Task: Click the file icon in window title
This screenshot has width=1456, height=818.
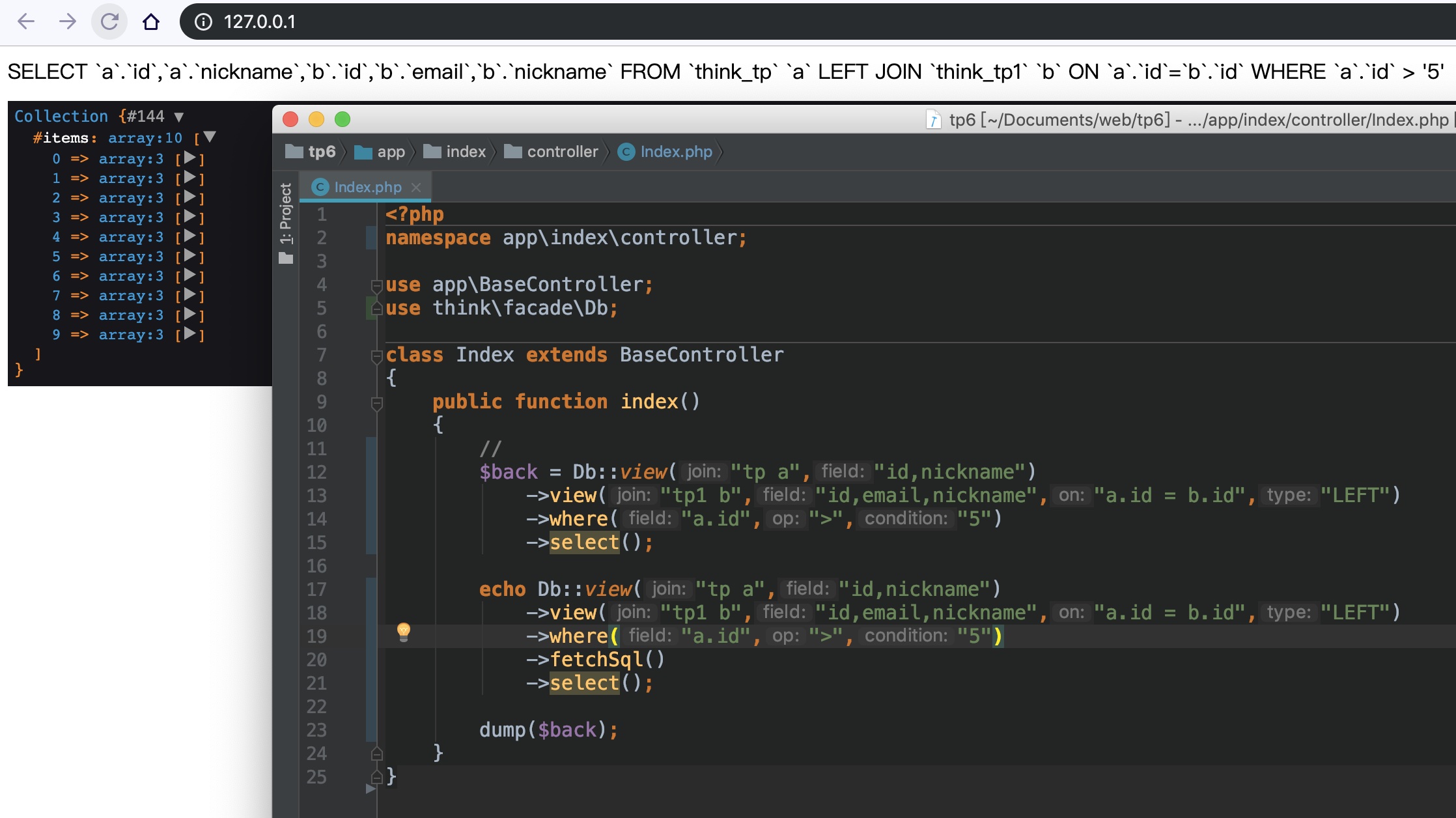Action: click(x=934, y=120)
